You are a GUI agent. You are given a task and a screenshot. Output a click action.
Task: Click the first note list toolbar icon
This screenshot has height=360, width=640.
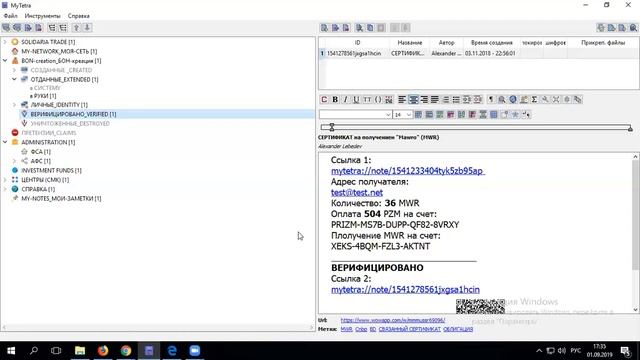(x=324, y=28)
